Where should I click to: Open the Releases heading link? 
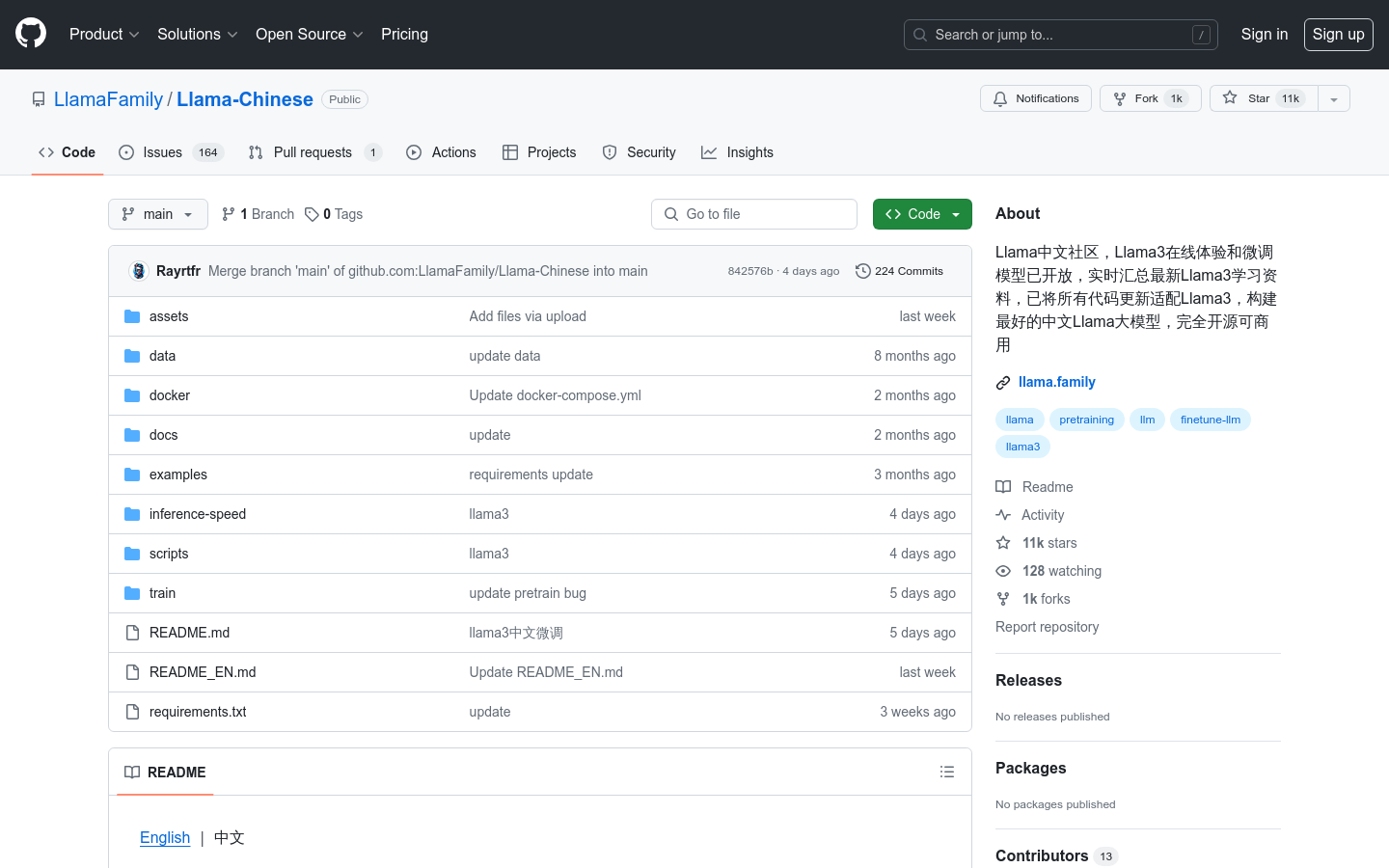tap(1028, 680)
